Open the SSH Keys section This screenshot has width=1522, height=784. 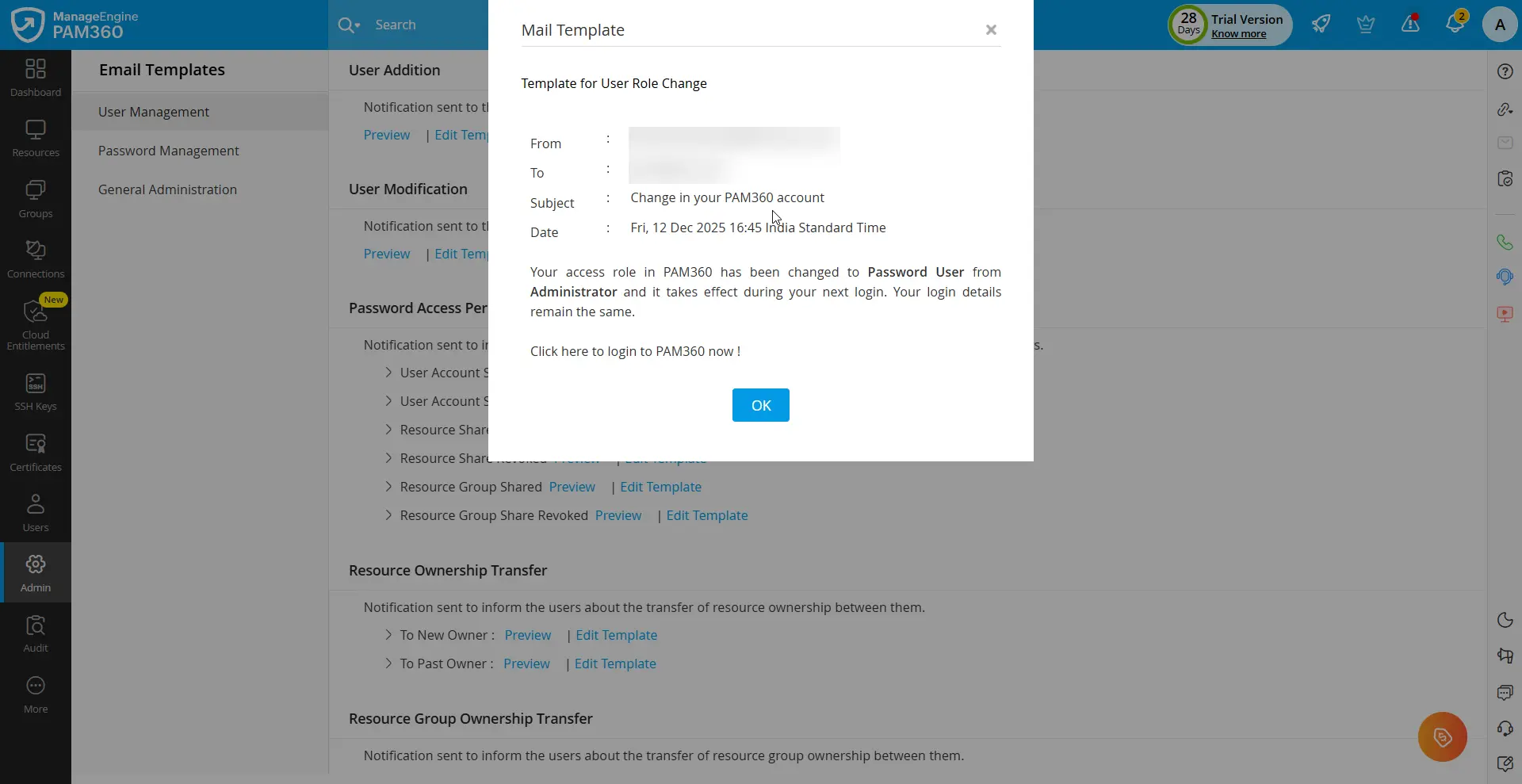coord(34,391)
